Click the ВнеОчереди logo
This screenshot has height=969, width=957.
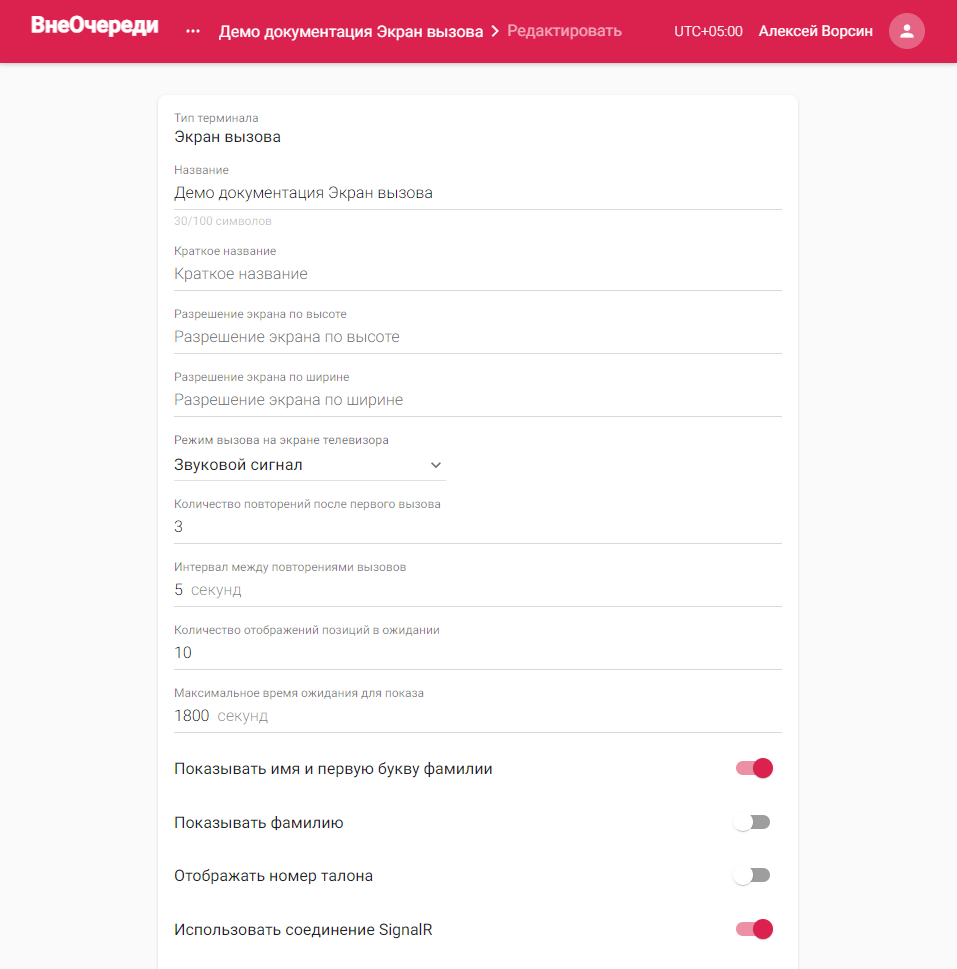pos(95,25)
